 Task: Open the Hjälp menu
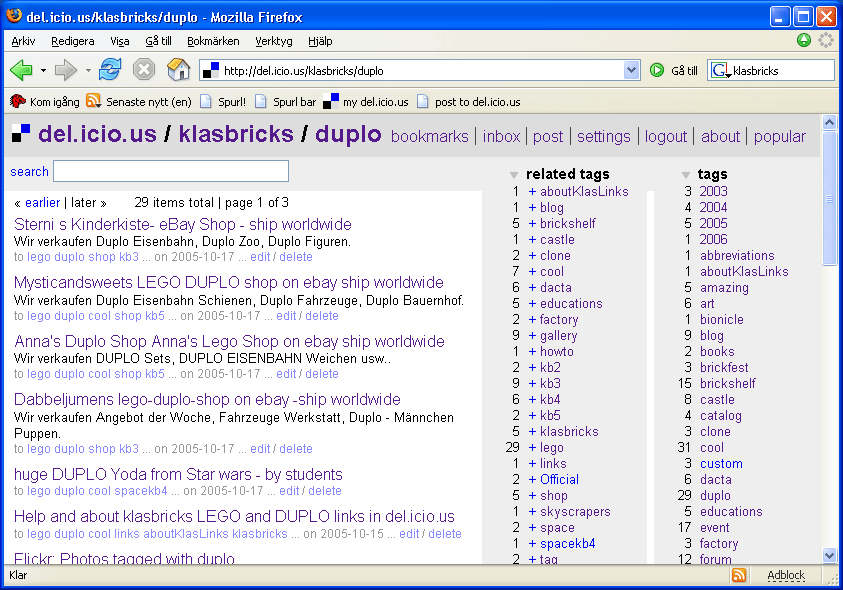(320, 41)
